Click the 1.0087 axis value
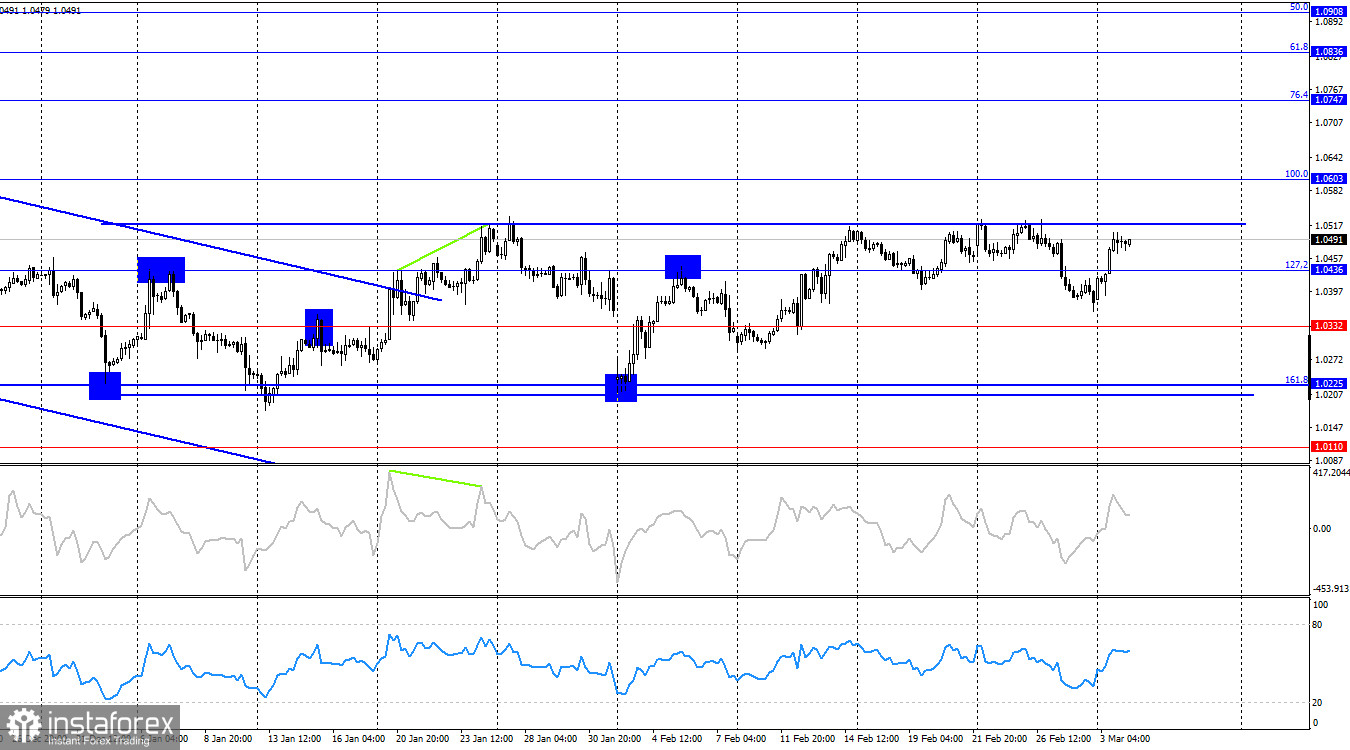The image size is (1350, 750). pos(1331,460)
